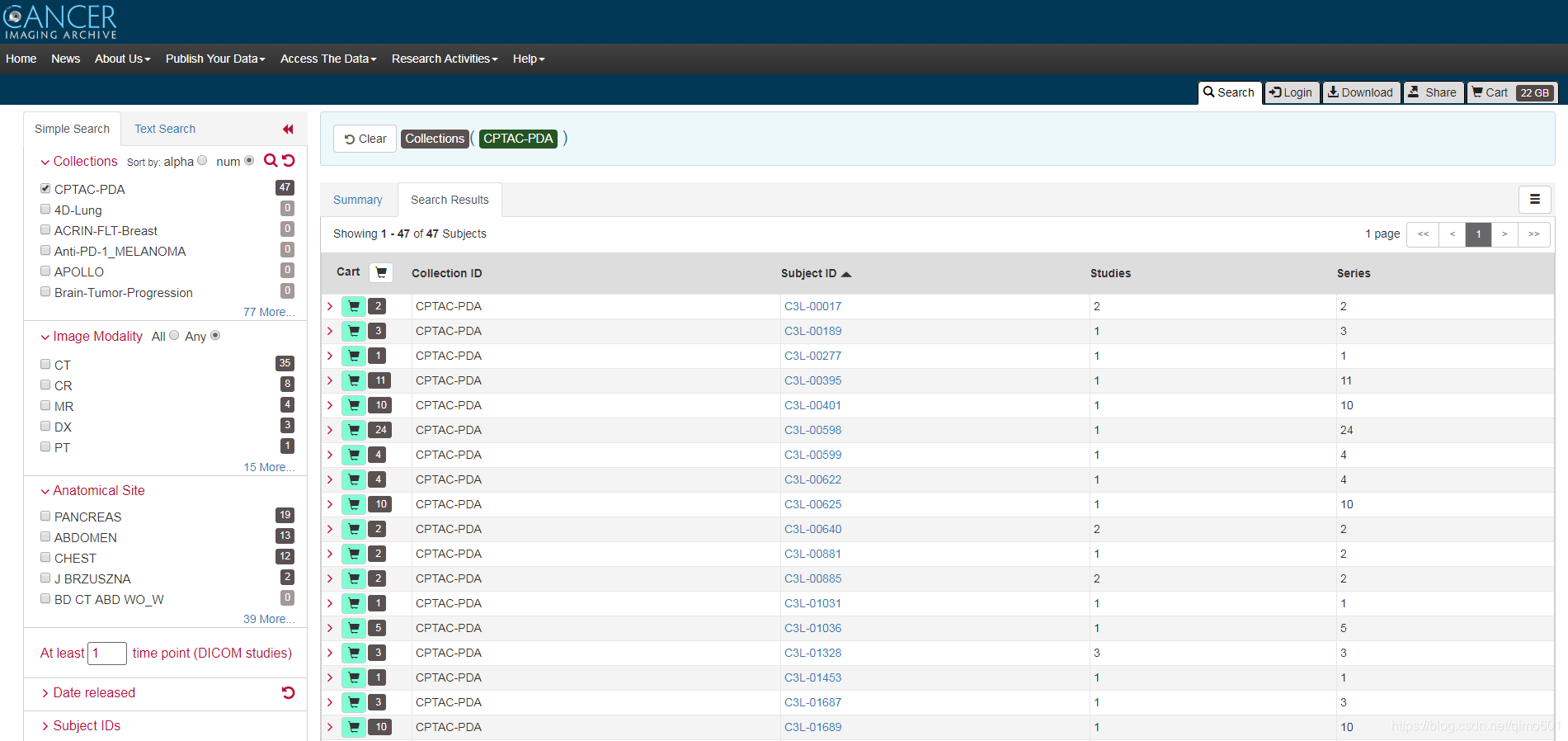Viewport: 1568px width, 741px height.
Task: Remove the CPTAC-PDA filter tag
Action: 518,139
